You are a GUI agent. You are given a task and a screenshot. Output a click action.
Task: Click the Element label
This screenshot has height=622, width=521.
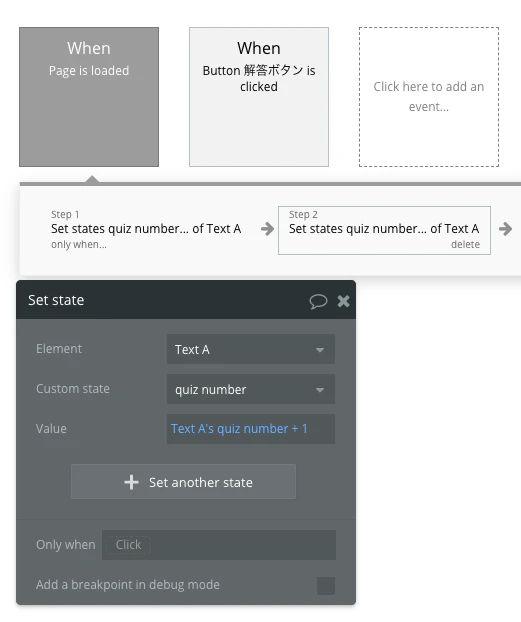pyautogui.click(x=59, y=349)
